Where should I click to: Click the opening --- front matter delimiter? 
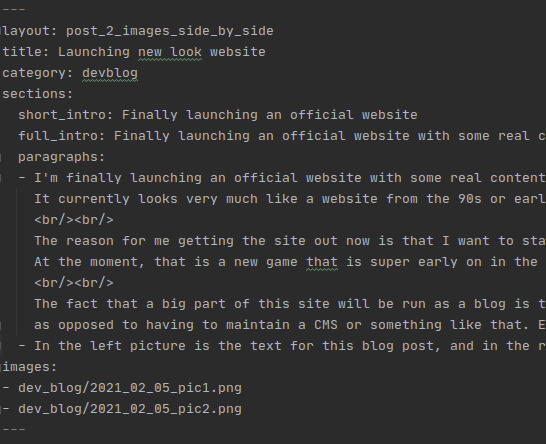tap(14, 9)
